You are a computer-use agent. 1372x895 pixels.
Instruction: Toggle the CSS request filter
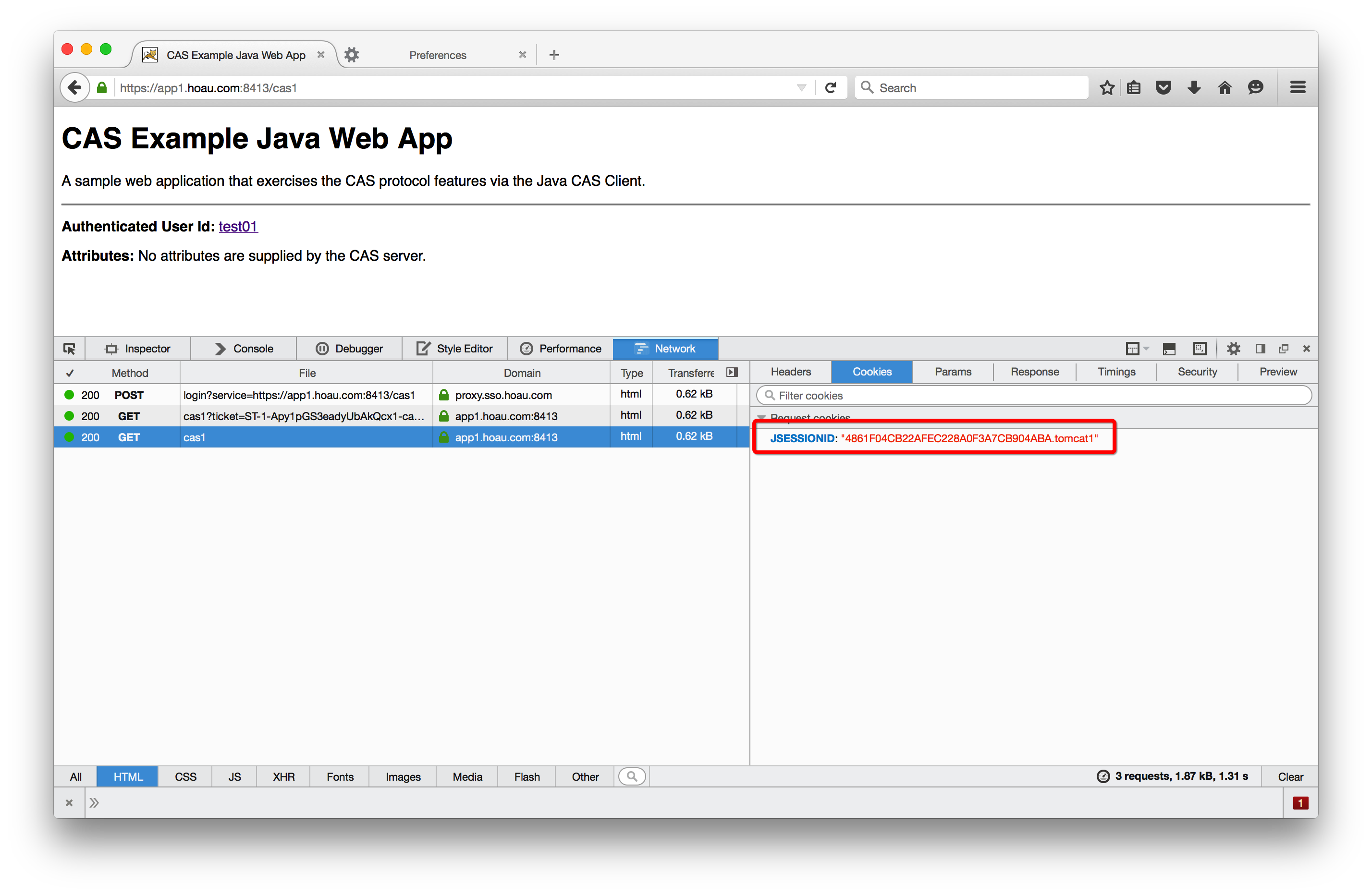click(x=185, y=776)
